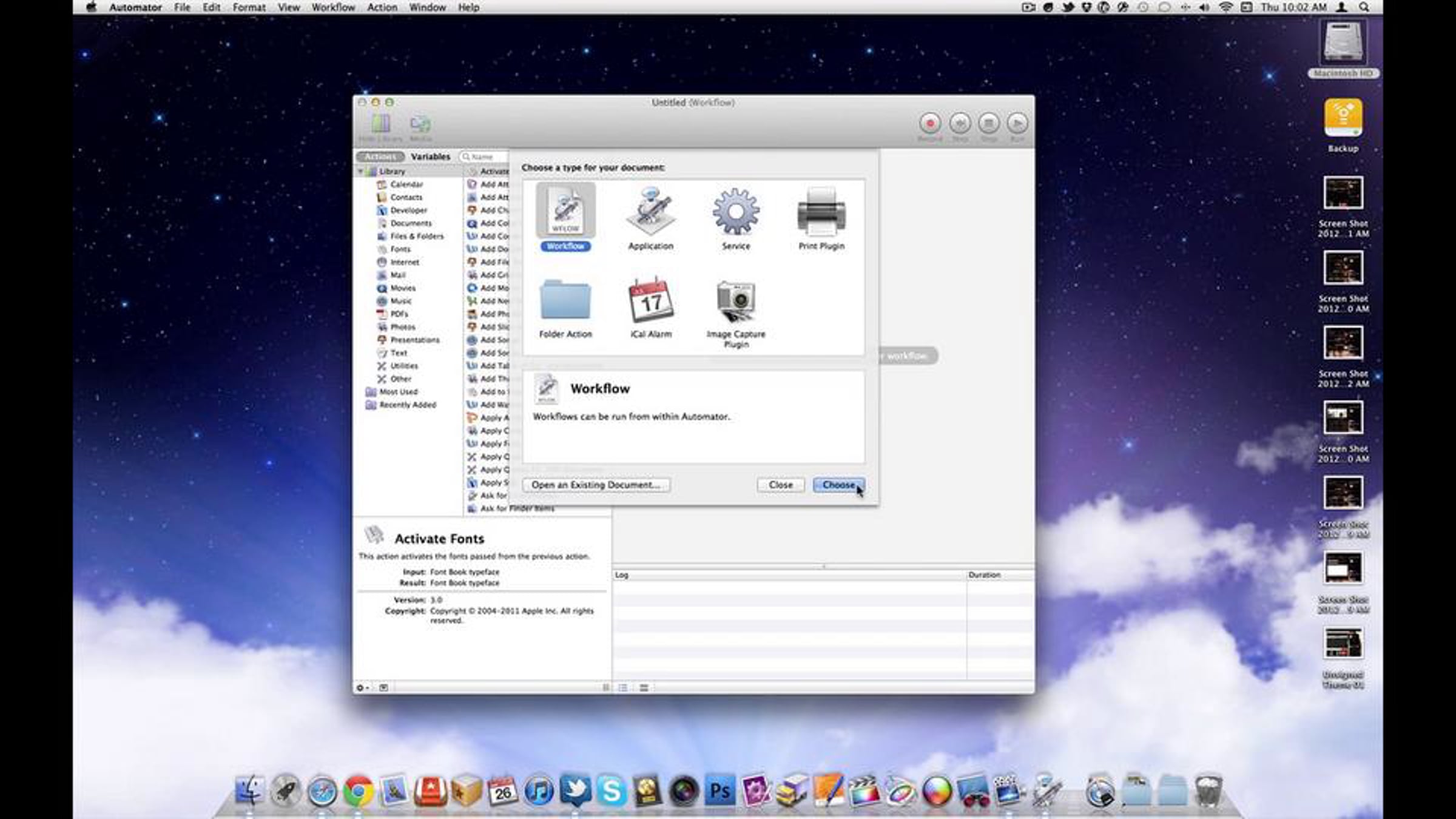Viewport: 1456px width, 819px height.
Task: Click the Record button in toolbar
Action: click(x=930, y=123)
